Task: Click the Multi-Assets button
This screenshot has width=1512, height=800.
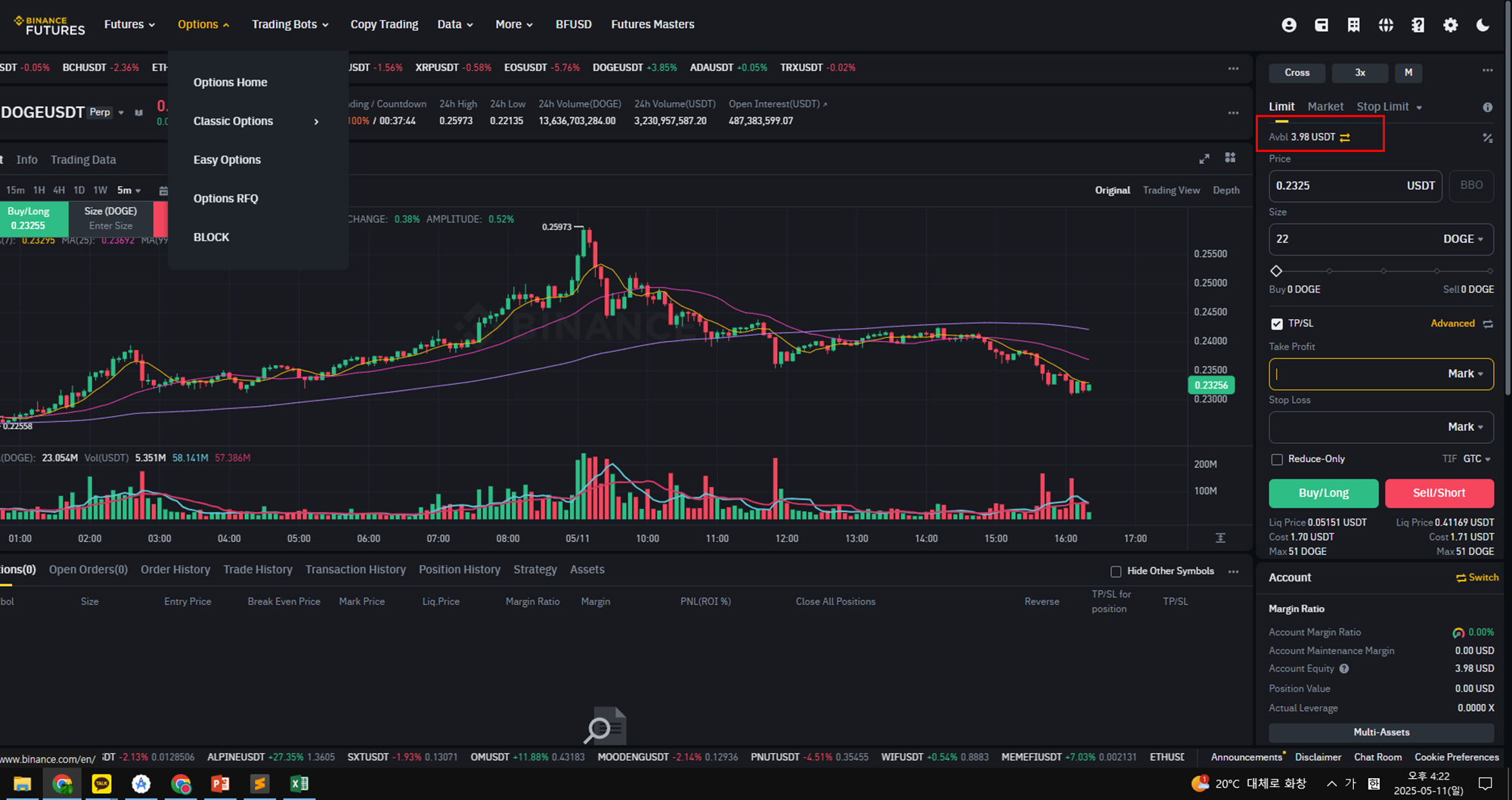Action: pos(1381,733)
